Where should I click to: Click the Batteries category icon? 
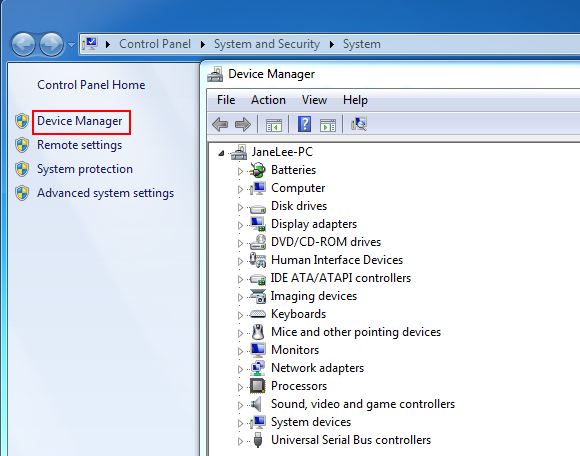click(257, 170)
